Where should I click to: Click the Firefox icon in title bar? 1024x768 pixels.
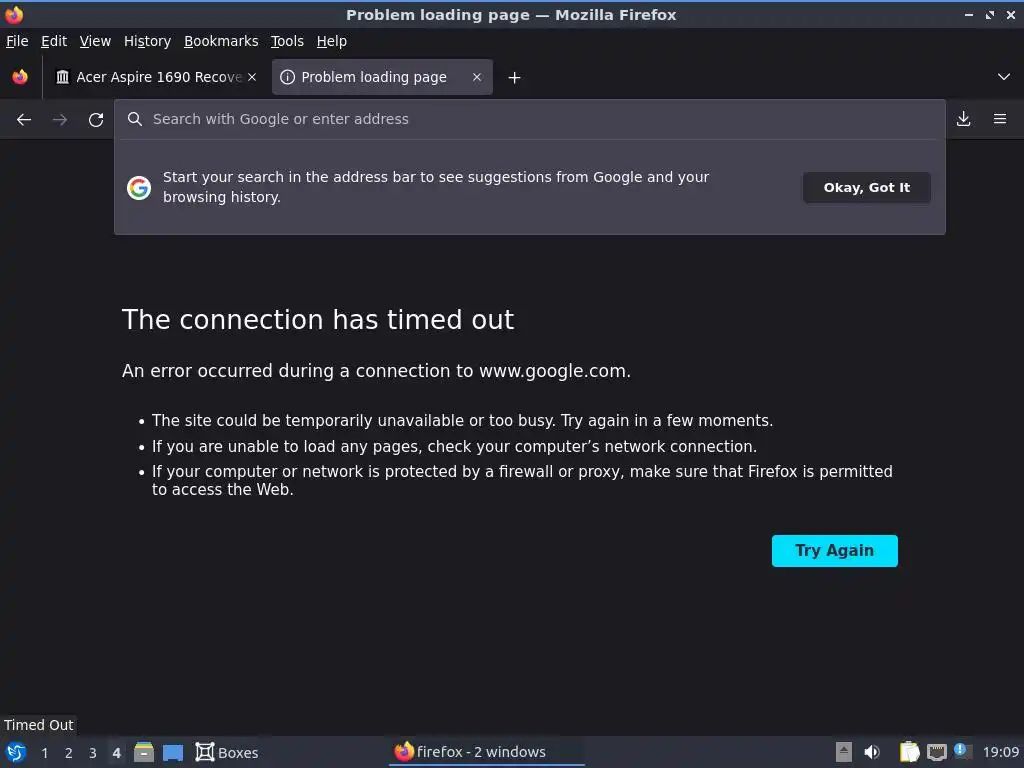coord(14,14)
